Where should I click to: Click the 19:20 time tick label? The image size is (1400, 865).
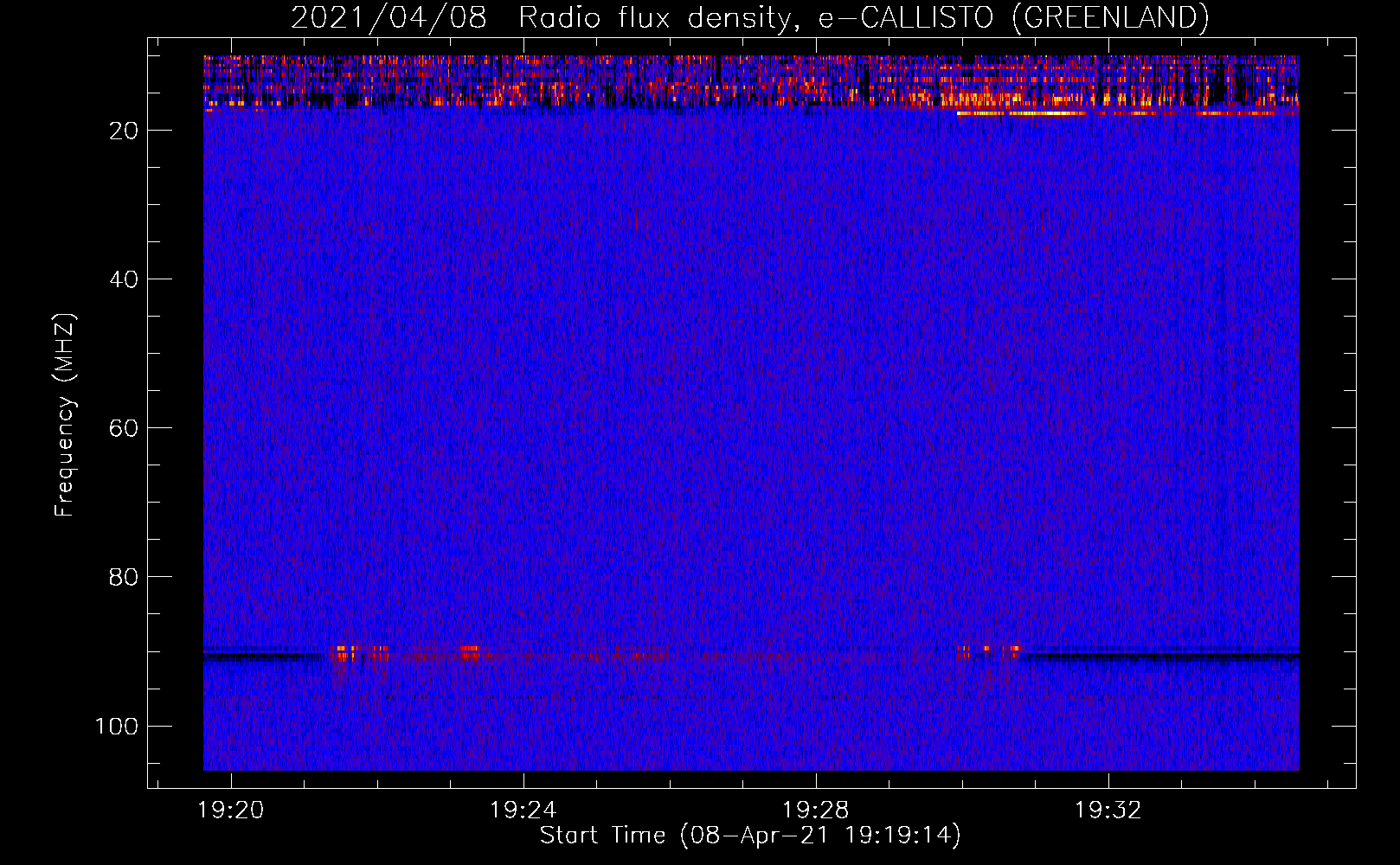click(230, 811)
